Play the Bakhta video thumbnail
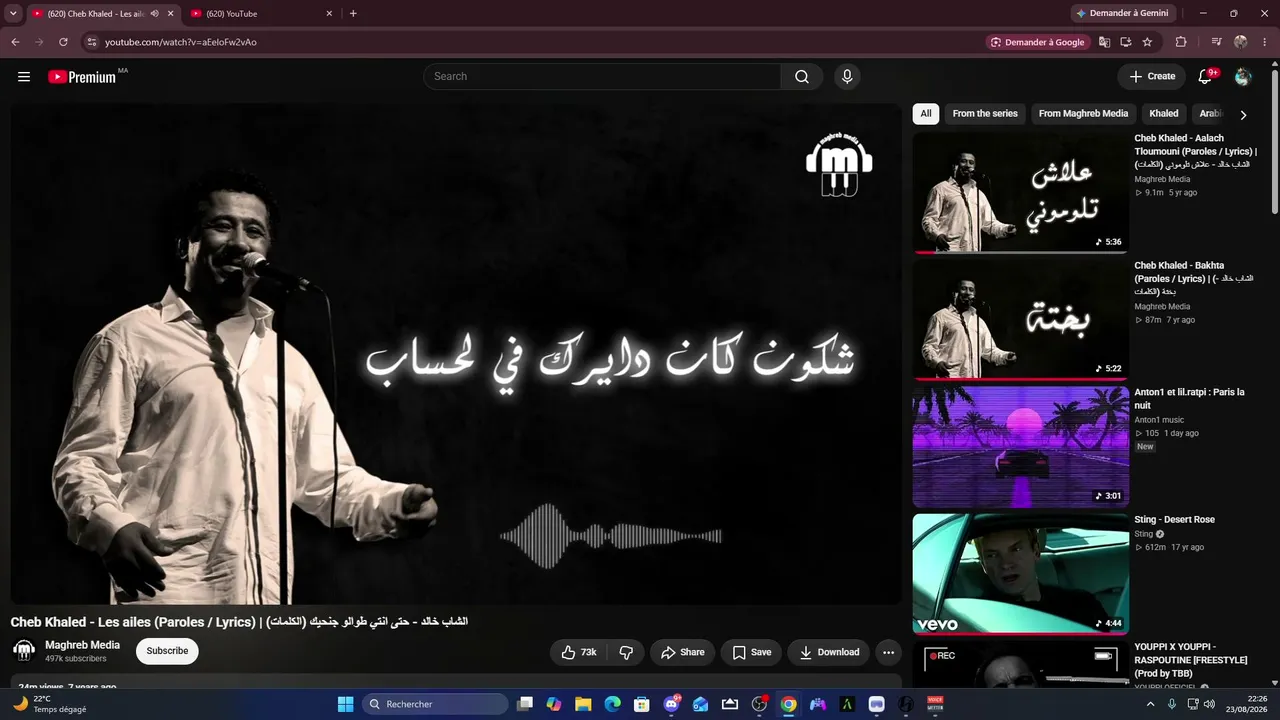This screenshot has height=720, width=1280. click(x=1021, y=320)
